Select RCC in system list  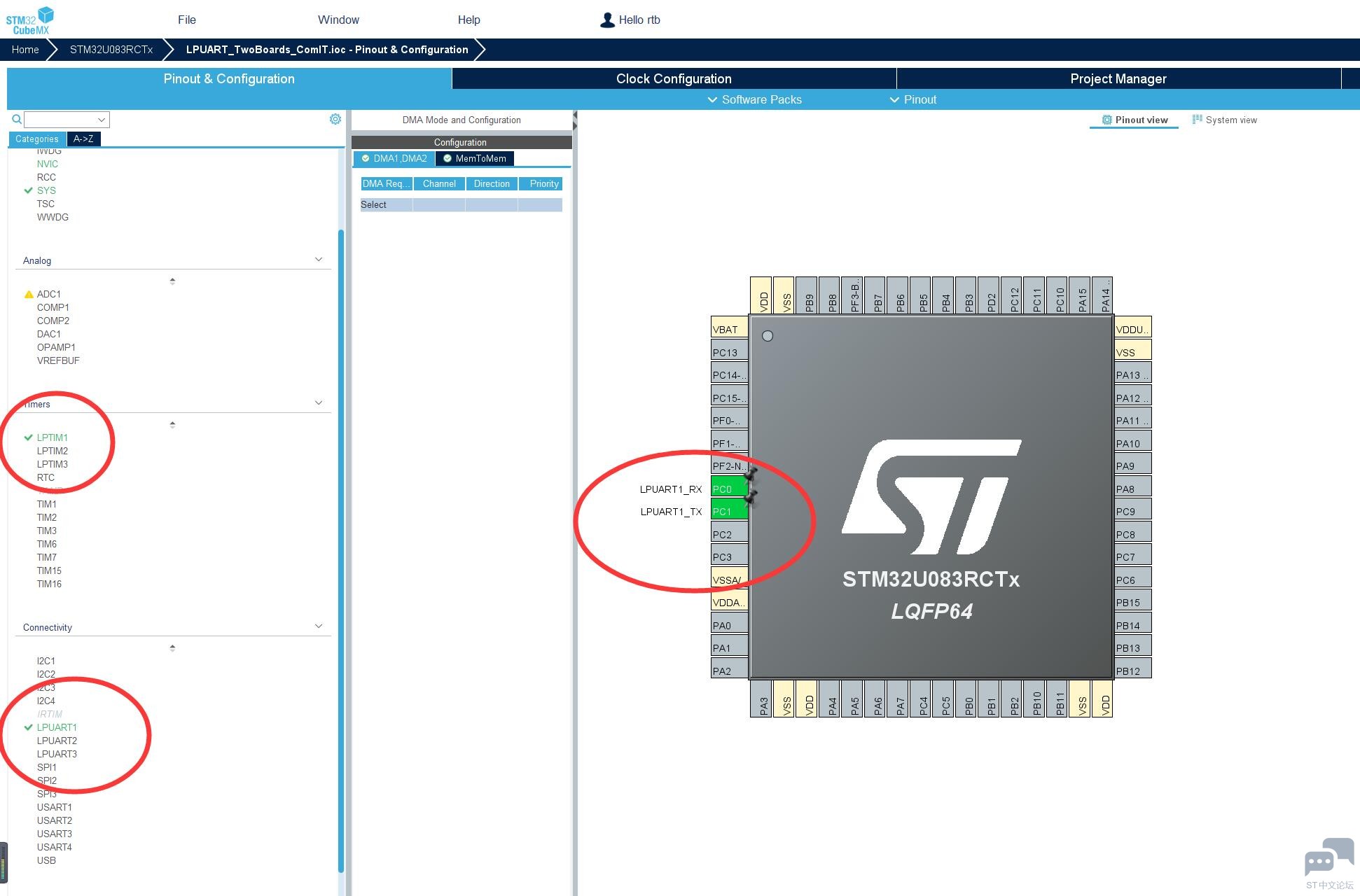(x=46, y=177)
